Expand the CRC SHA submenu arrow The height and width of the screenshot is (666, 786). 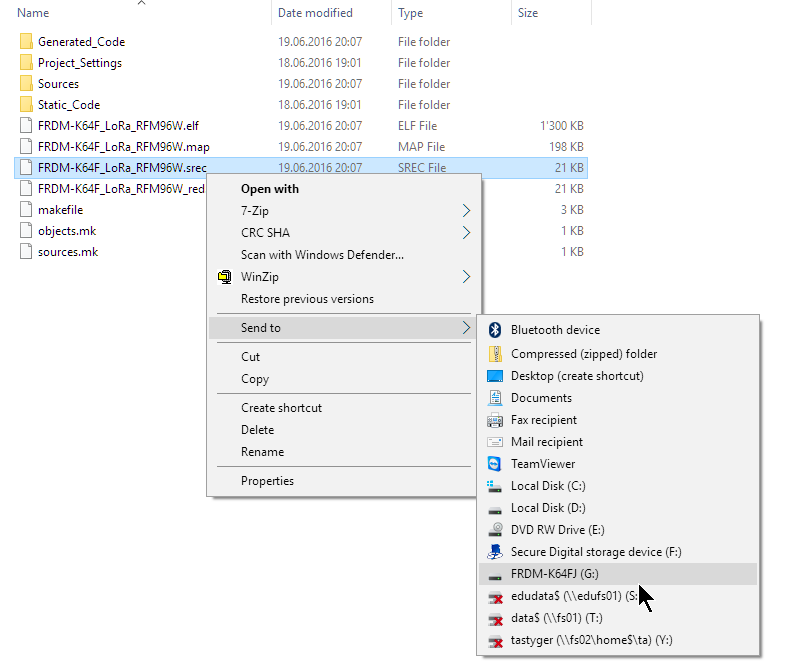tap(466, 233)
